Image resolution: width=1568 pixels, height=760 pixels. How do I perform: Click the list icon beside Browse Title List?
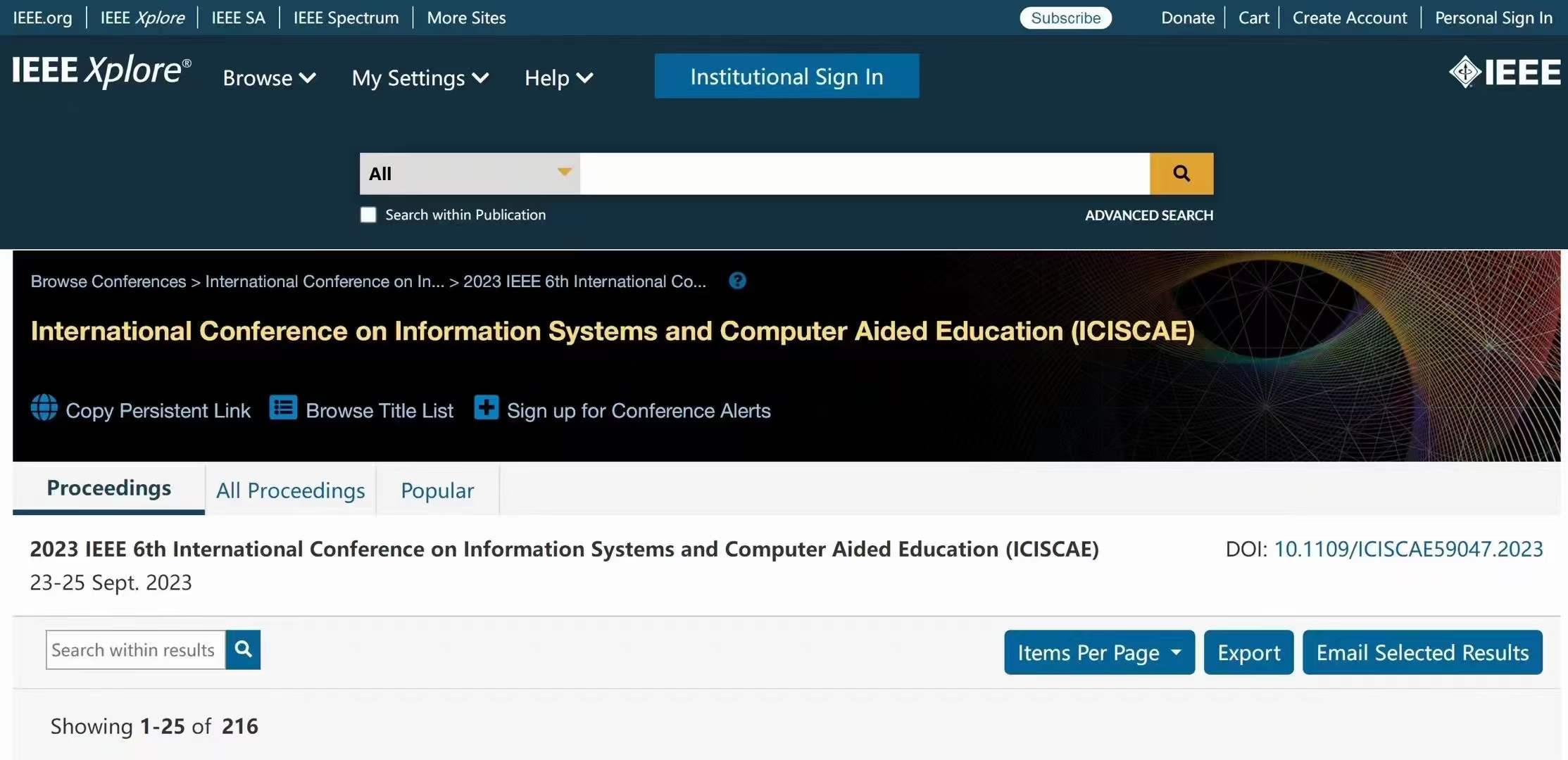click(x=283, y=408)
